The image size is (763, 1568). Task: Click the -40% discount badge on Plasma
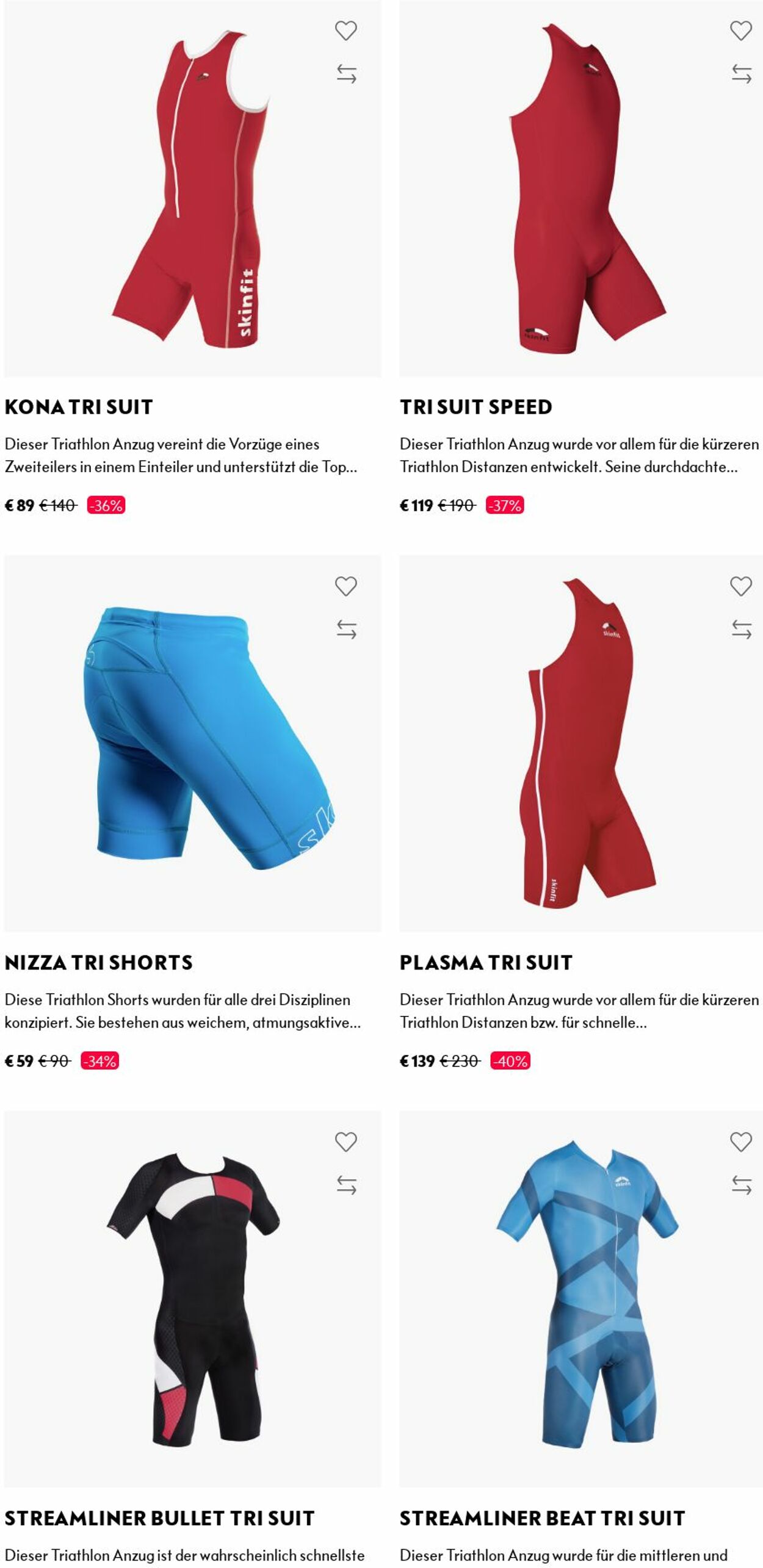pos(510,1061)
